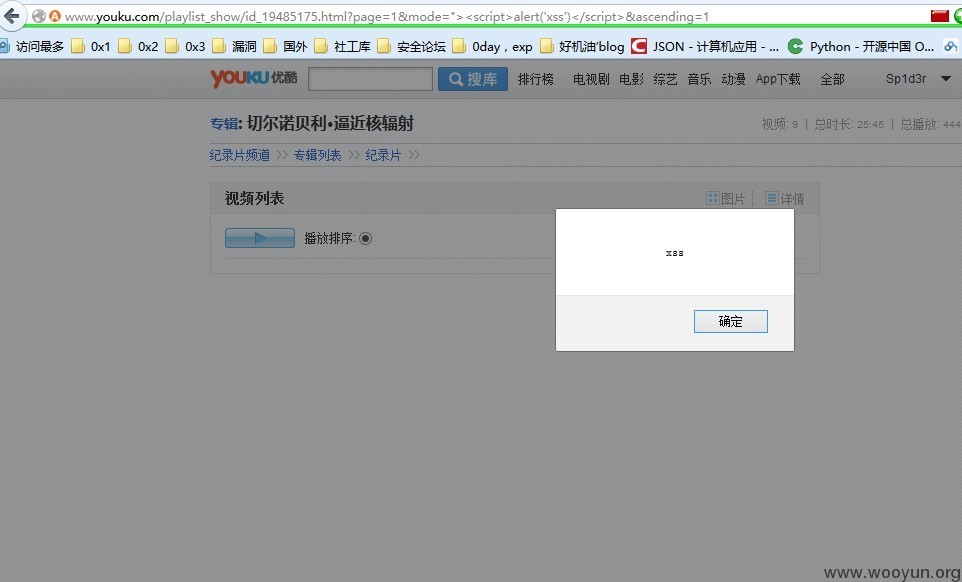Open the 电影 nav item
This screenshot has height=582, width=962.
tap(631, 79)
